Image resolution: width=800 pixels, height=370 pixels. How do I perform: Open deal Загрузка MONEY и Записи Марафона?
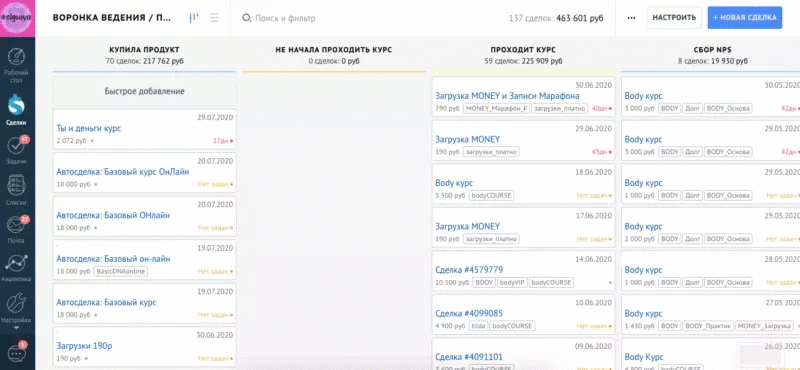point(507,95)
